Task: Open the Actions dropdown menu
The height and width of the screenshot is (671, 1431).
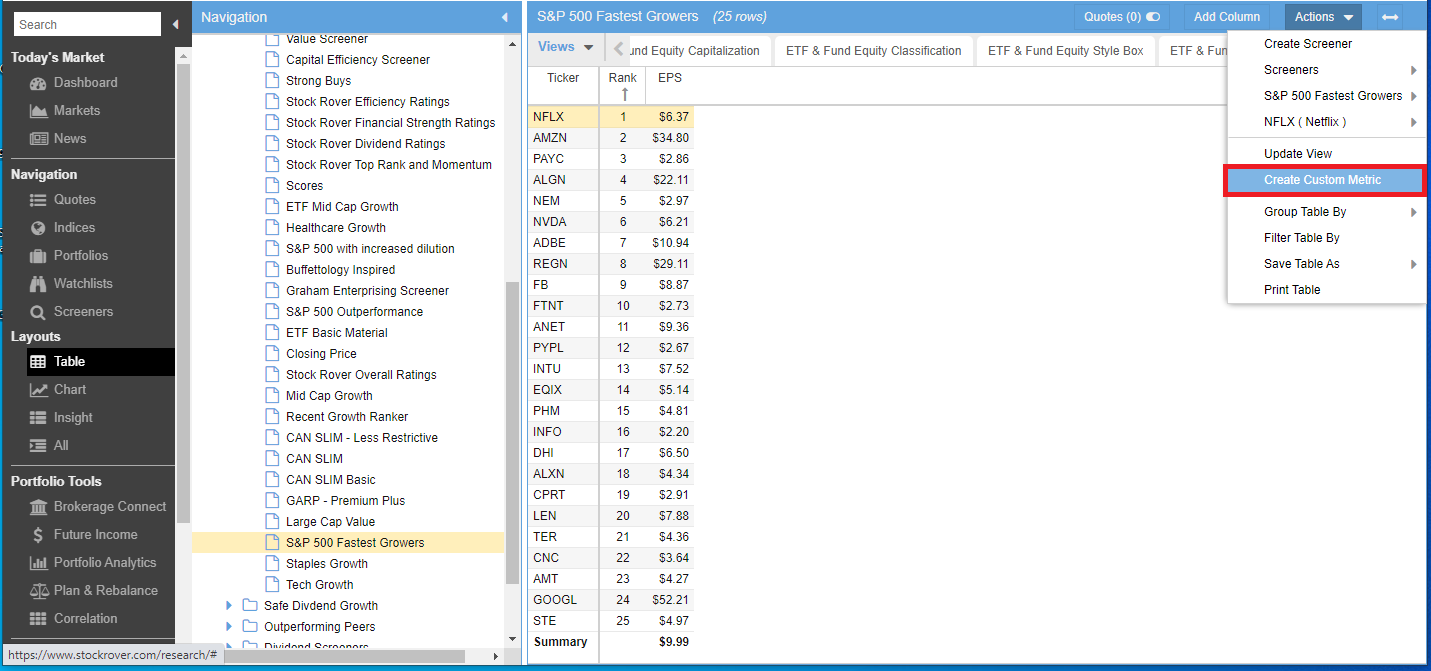Action: (1323, 17)
